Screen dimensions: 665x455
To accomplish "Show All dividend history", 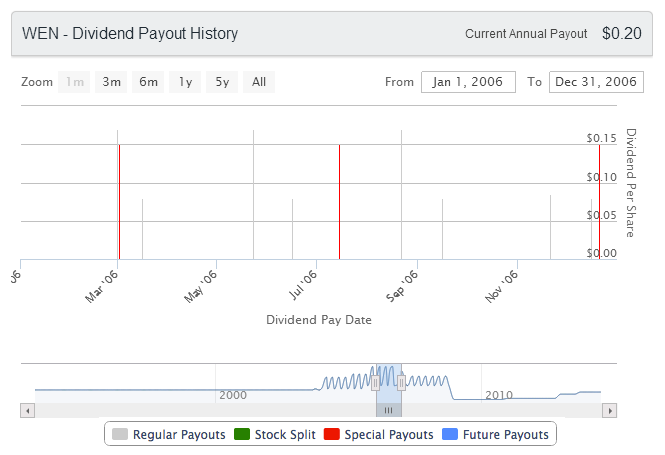I will pos(259,82).
